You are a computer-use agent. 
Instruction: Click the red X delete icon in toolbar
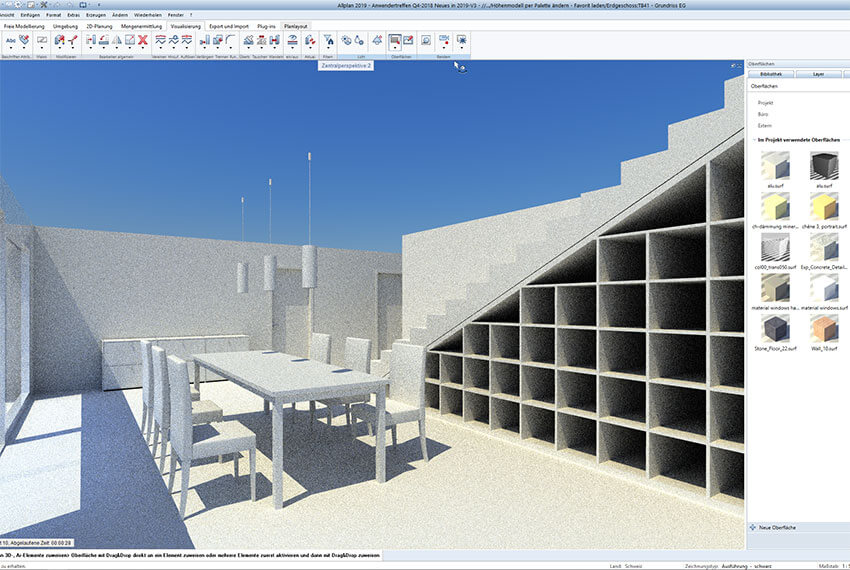[143, 41]
